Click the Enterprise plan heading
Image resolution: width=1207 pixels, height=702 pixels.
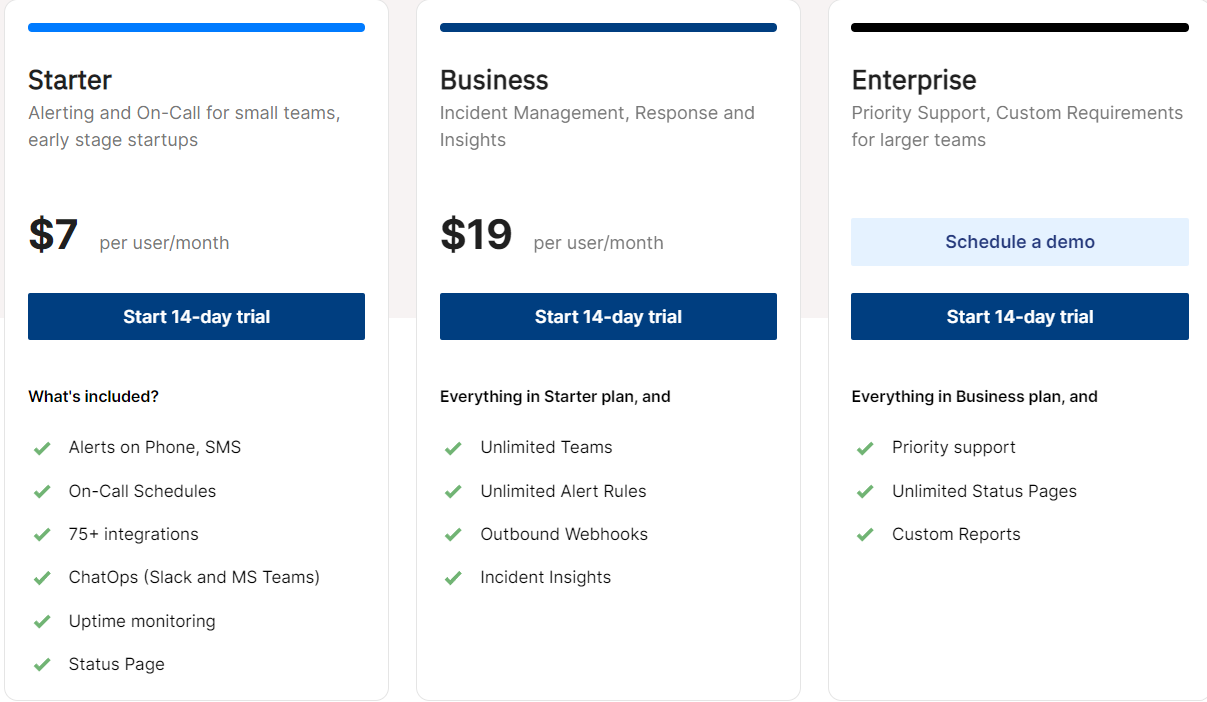913,80
